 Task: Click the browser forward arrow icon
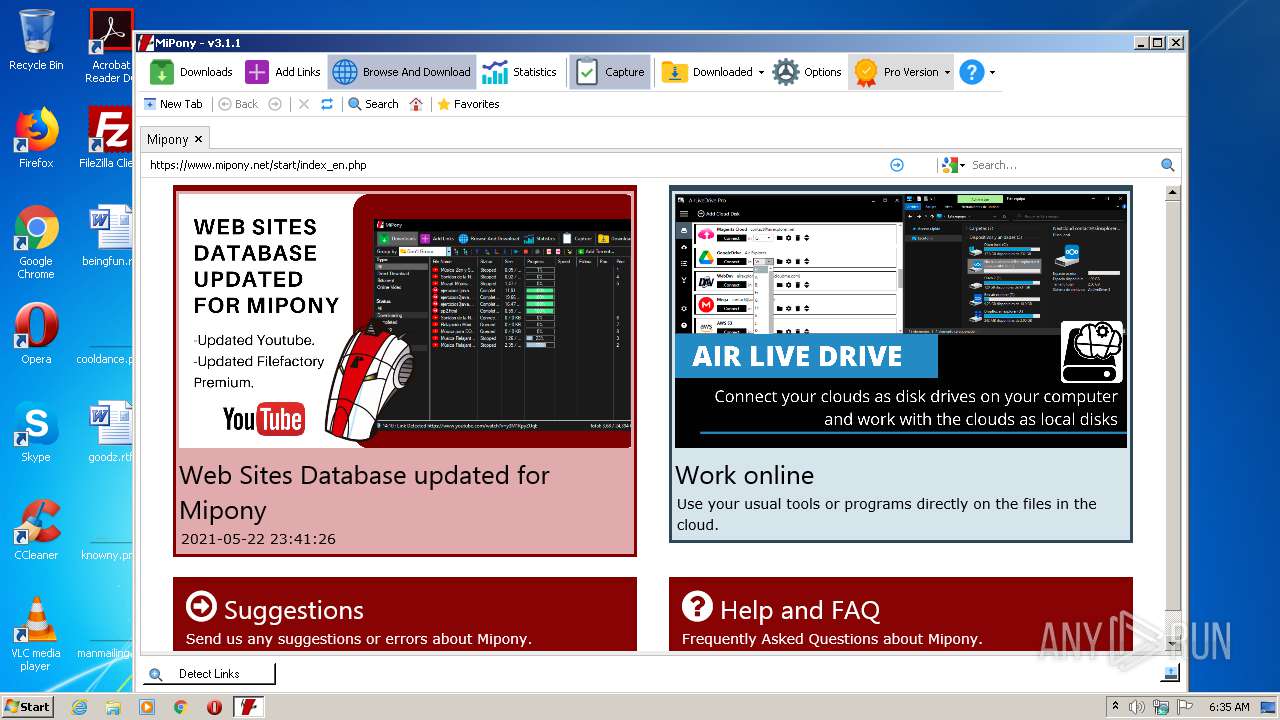click(x=275, y=104)
